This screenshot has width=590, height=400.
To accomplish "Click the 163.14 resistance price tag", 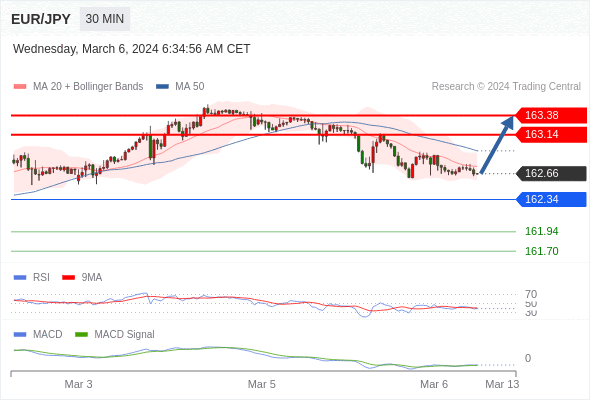I will pyautogui.click(x=550, y=134).
